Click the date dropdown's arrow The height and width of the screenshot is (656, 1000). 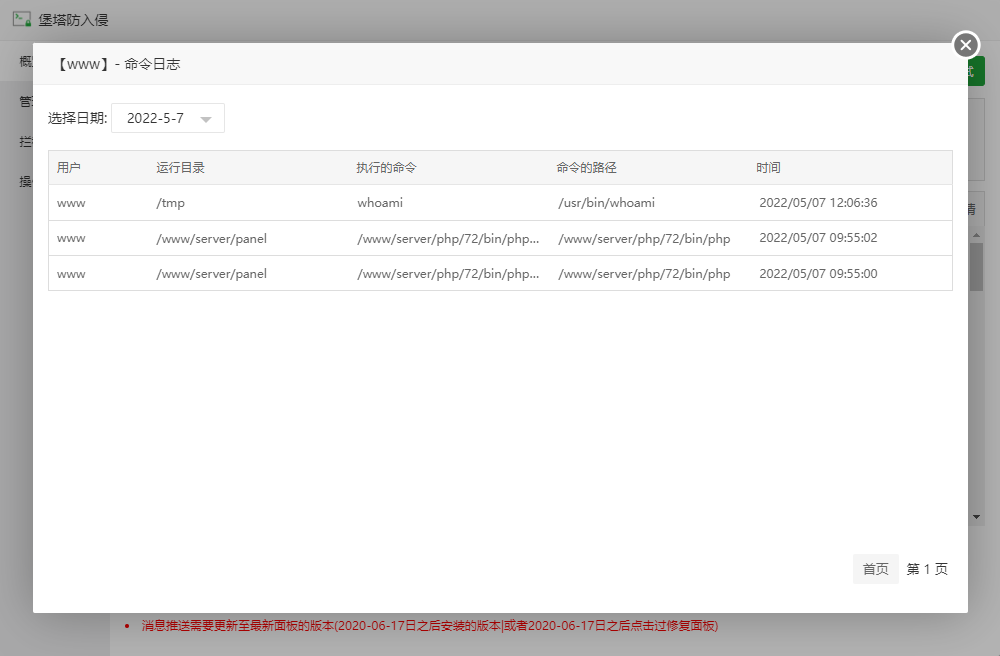click(x=206, y=119)
